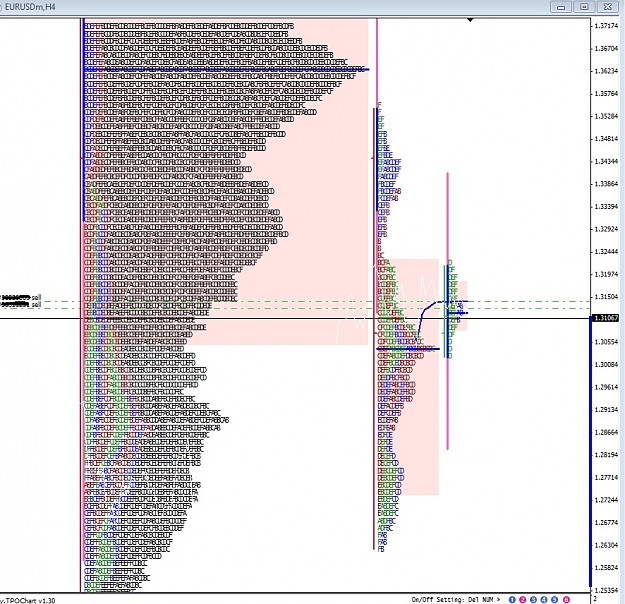Click price level 1.29614 on the scale
Screen dimensions: 625x604
click(606, 387)
